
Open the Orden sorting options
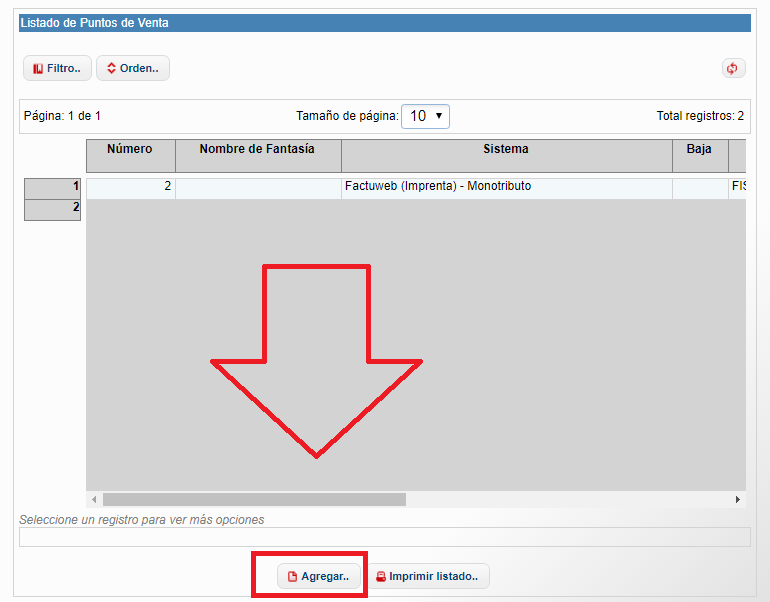coord(132,68)
